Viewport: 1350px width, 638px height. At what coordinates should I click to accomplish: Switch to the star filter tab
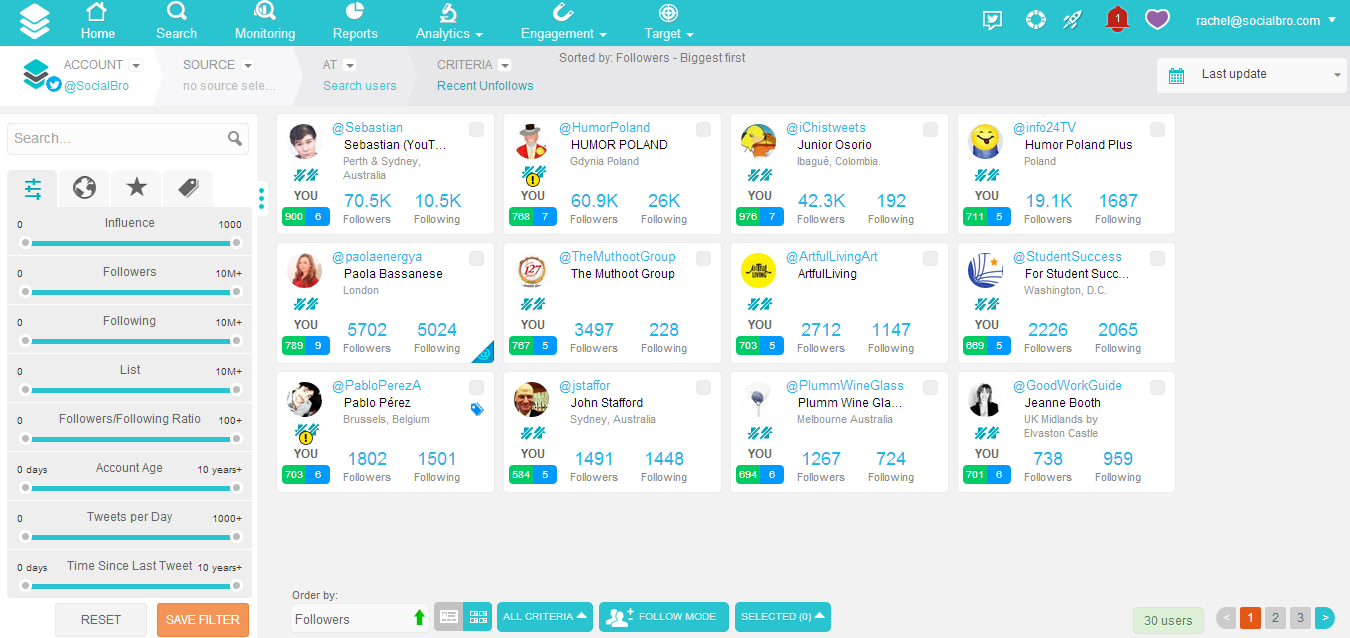pos(137,188)
